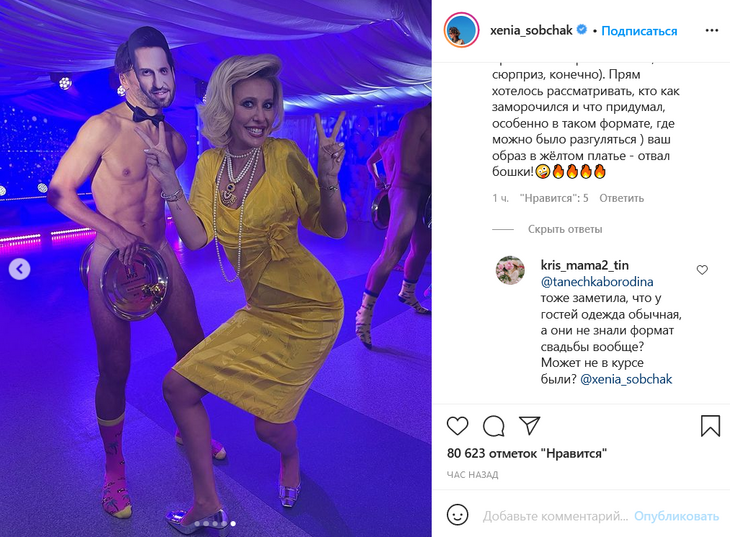Open xenia_sobchak profile avatar
Viewport: 730px width, 537px height.
pos(461,30)
